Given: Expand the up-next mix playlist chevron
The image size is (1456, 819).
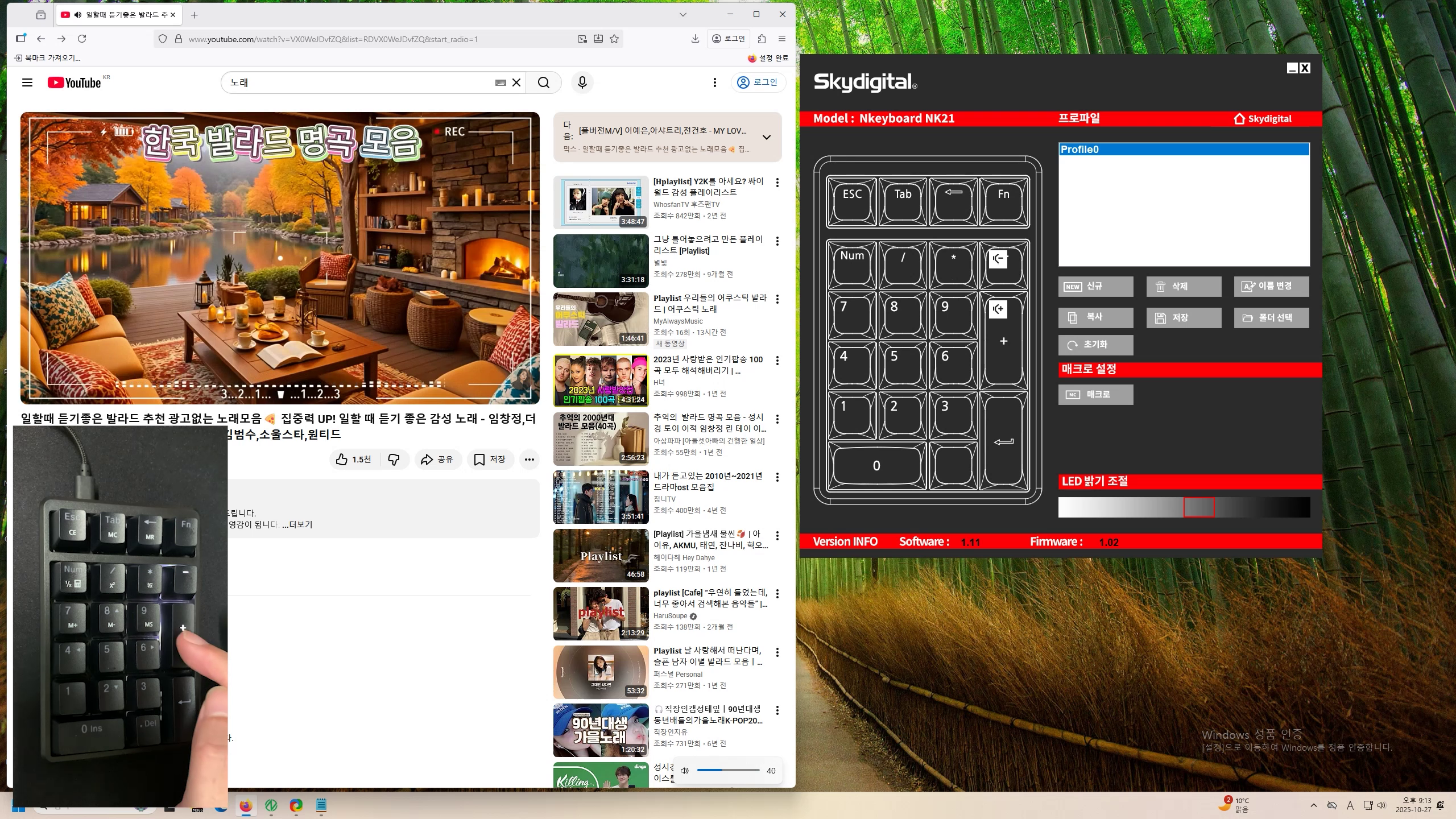Looking at the screenshot, I should click(x=766, y=137).
